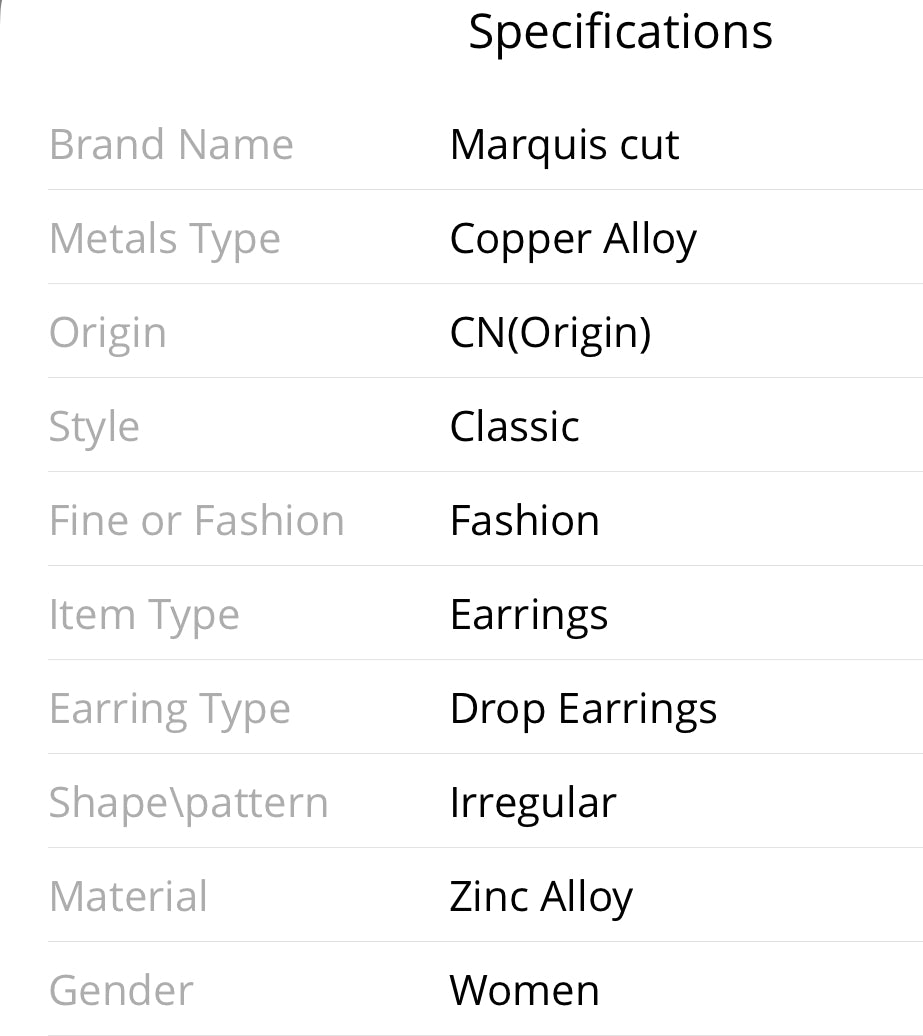Click the Marquis cut brand value
The width and height of the screenshot is (923, 1036).
(x=564, y=146)
